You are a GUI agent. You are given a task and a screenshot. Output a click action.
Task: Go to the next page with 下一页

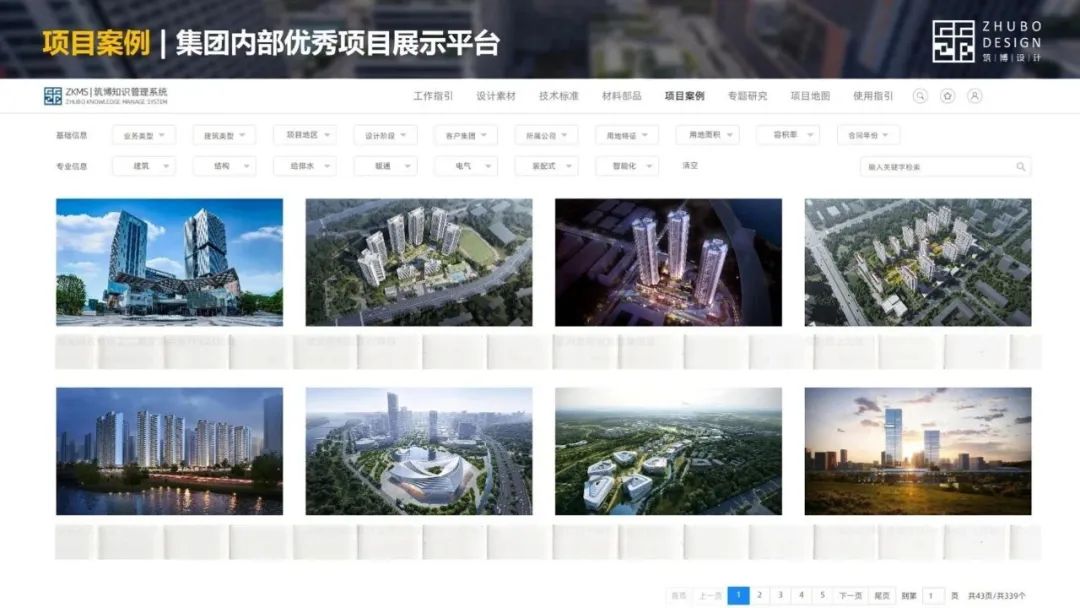(x=848, y=593)
